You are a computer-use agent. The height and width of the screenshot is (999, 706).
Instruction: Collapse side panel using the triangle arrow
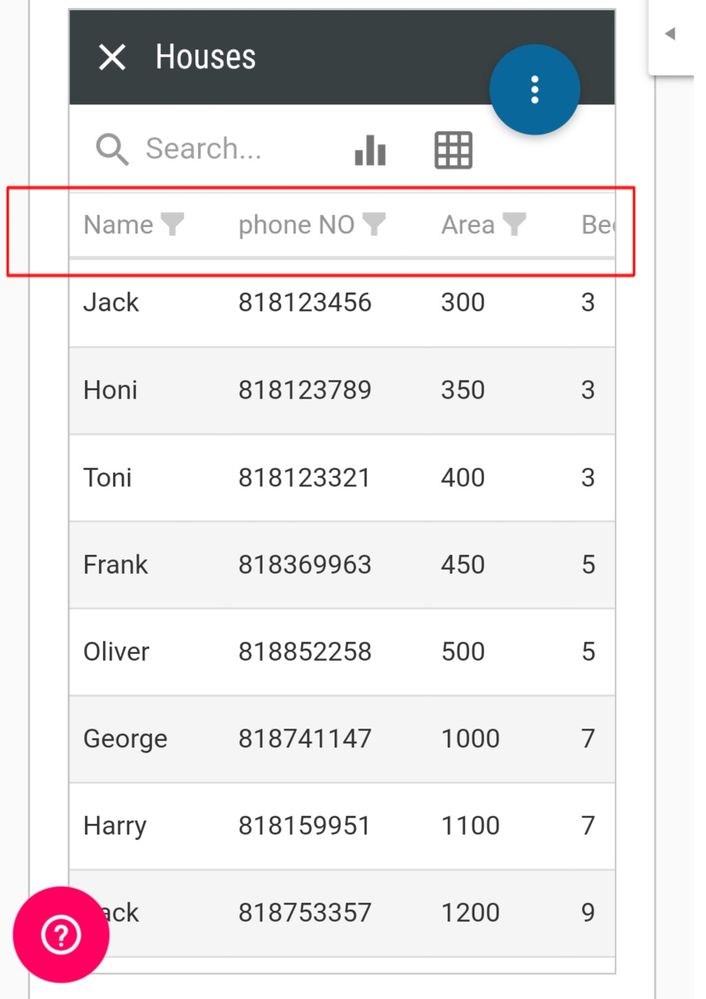[670, 33]
